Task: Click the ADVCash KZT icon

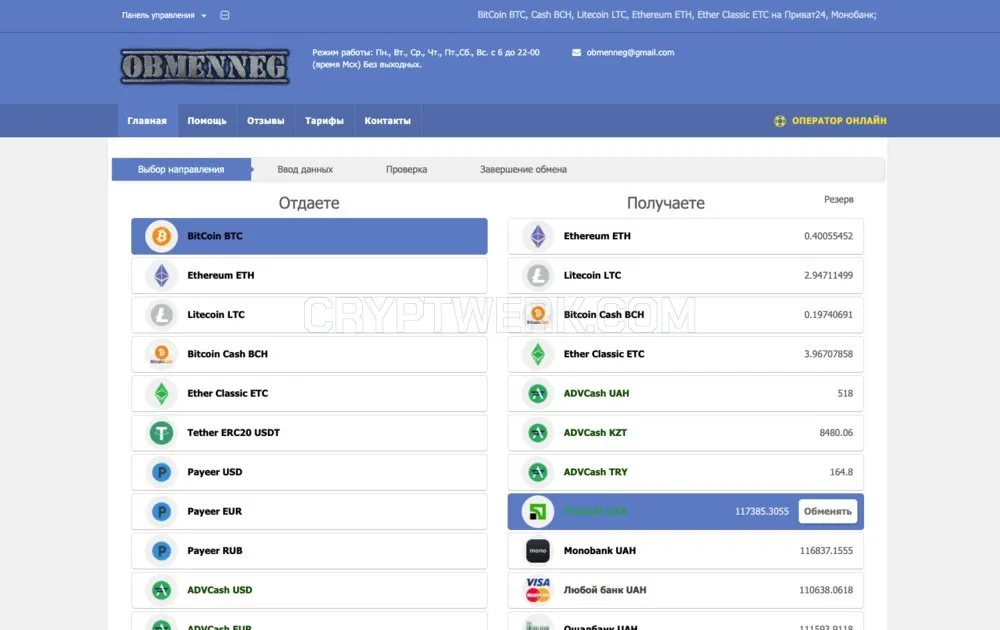Action: (x=538, y=433)
